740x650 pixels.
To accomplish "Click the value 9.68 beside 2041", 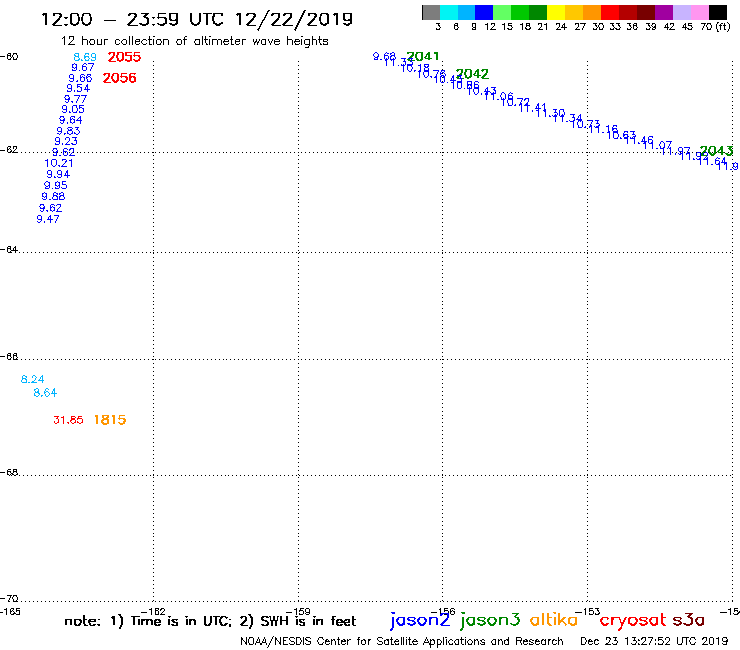I will click(x=384, y=57).
